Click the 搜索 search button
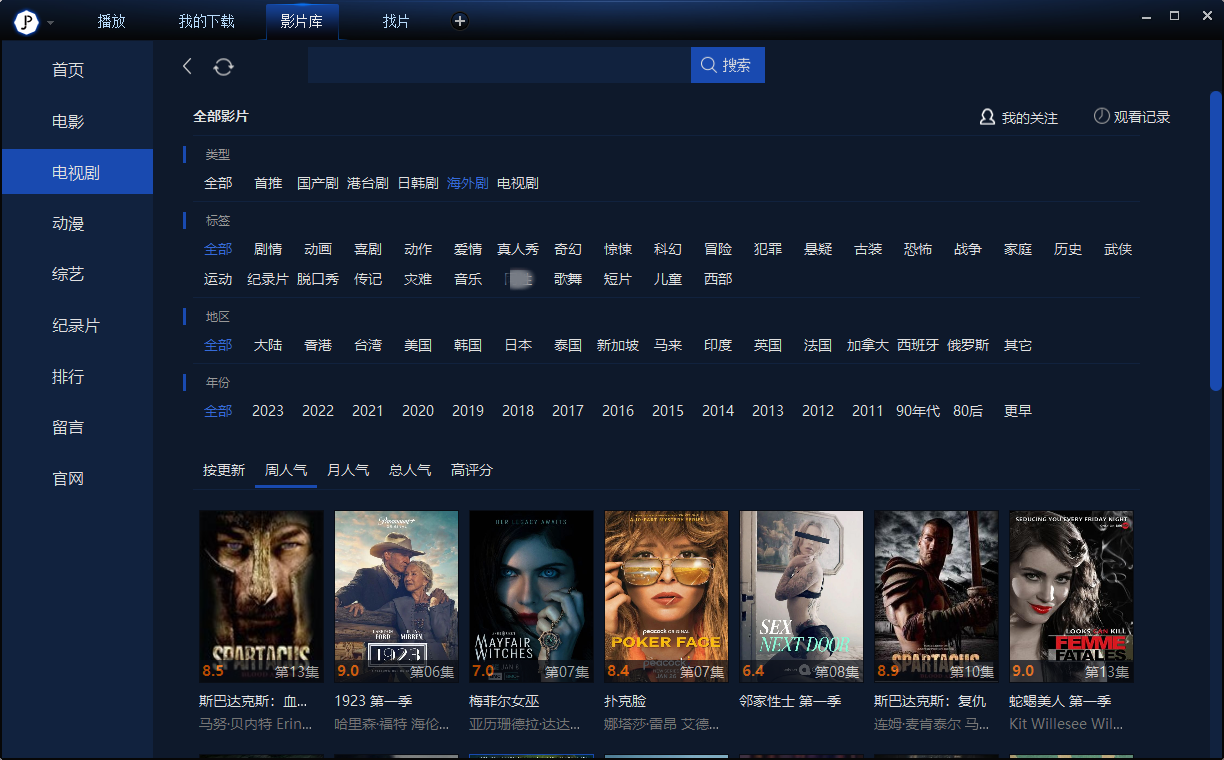This screenshot has height=760, width=1224. click(x=727, y=65)
